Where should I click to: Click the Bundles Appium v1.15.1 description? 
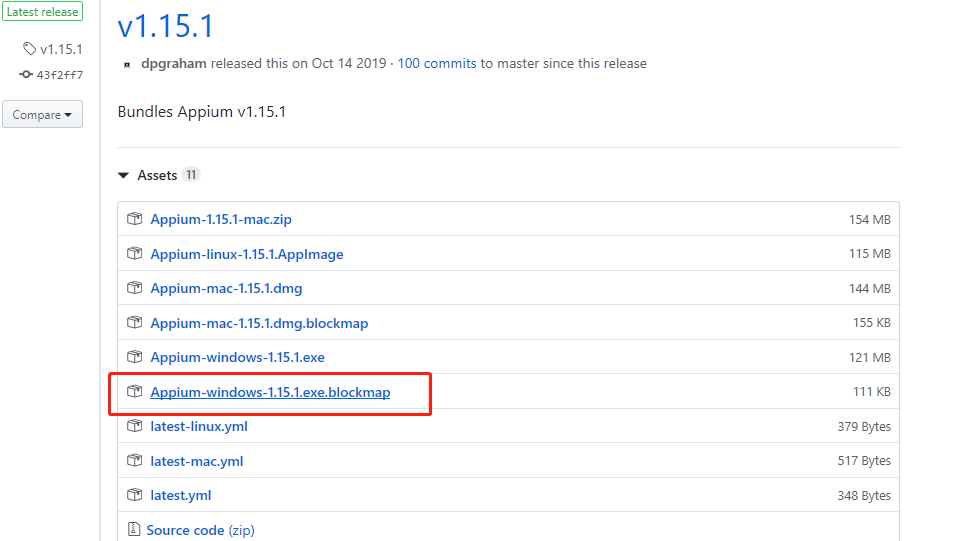(201, 112)
